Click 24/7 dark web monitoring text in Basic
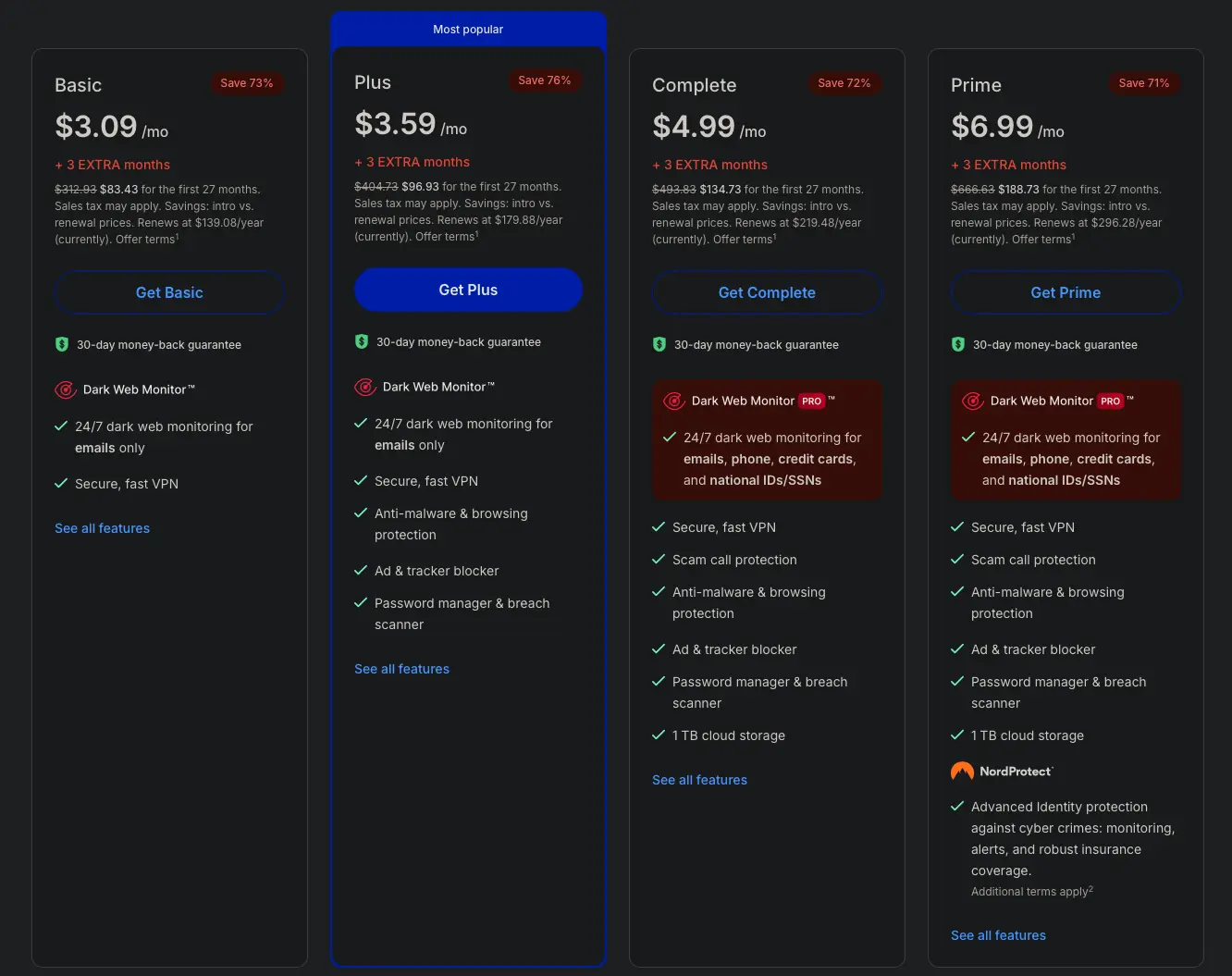Screen dimensions: 1232x976 tap(164, 438)
